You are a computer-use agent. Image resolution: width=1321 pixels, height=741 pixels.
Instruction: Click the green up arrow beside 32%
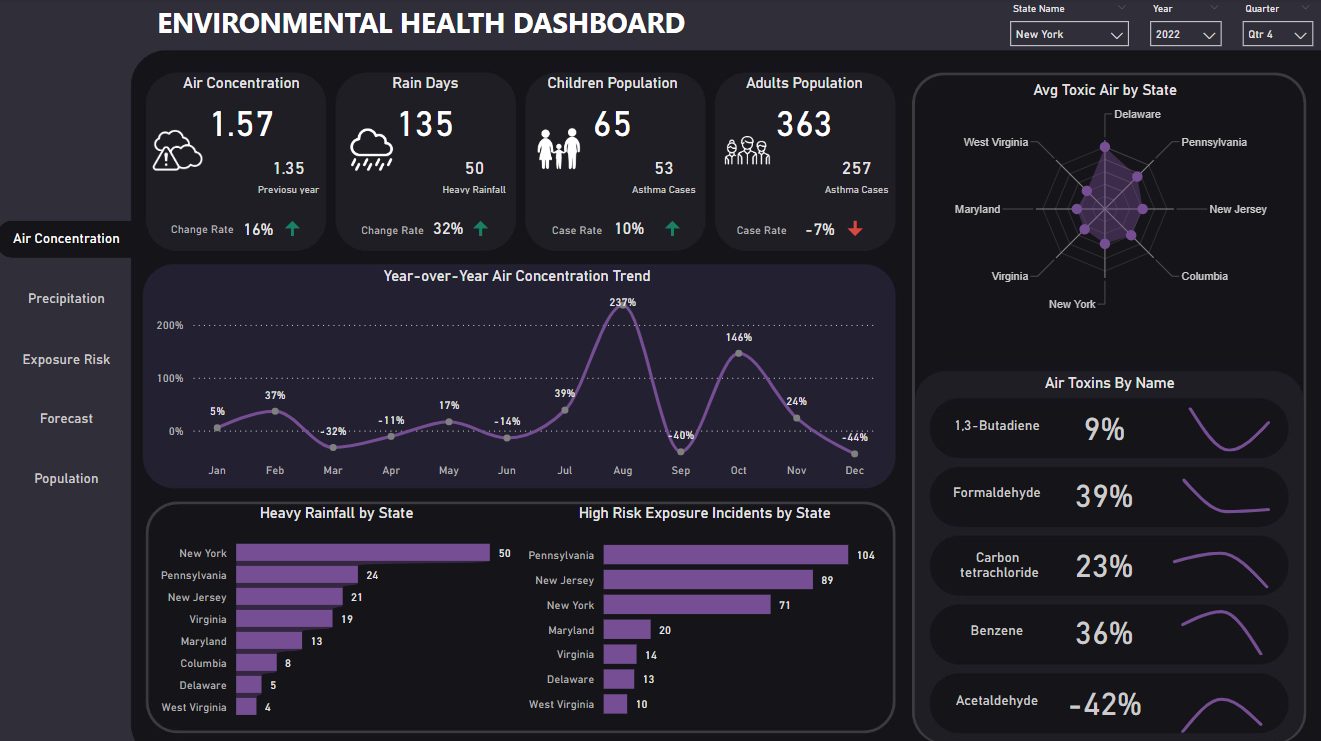tap(481, 229)
